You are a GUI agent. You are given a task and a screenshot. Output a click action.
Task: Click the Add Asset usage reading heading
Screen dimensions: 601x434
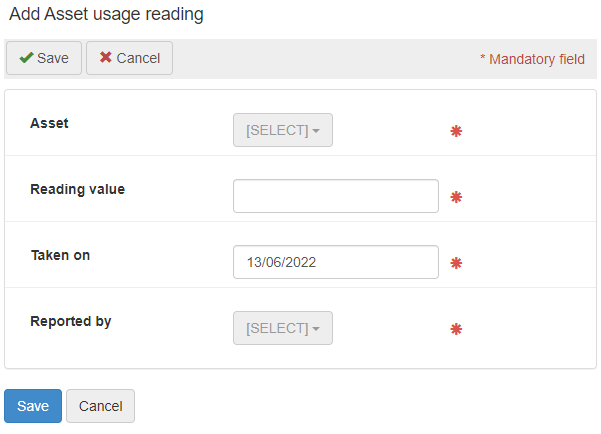(x=106, y=15)
